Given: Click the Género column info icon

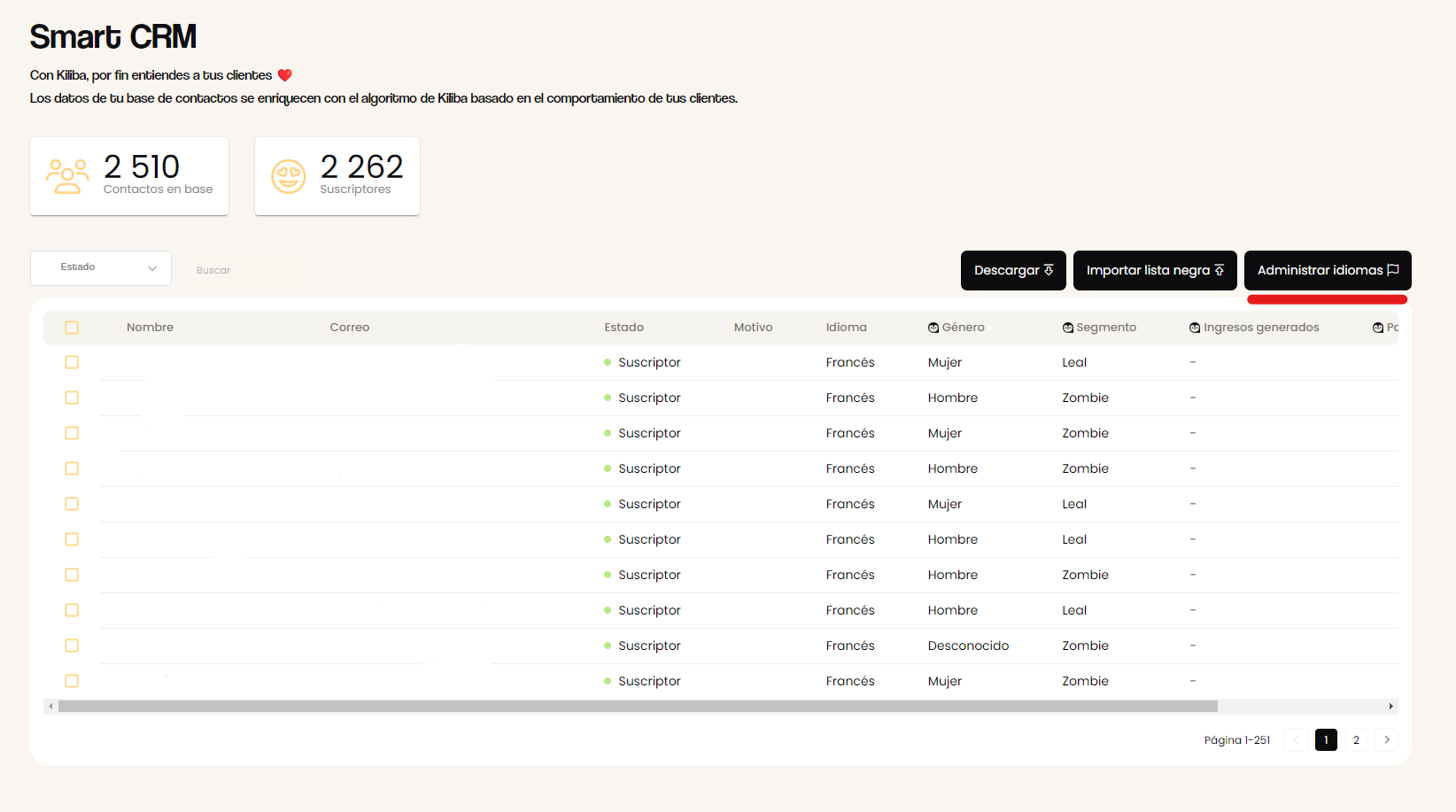Looking at the screenshot, I should 933,328.
